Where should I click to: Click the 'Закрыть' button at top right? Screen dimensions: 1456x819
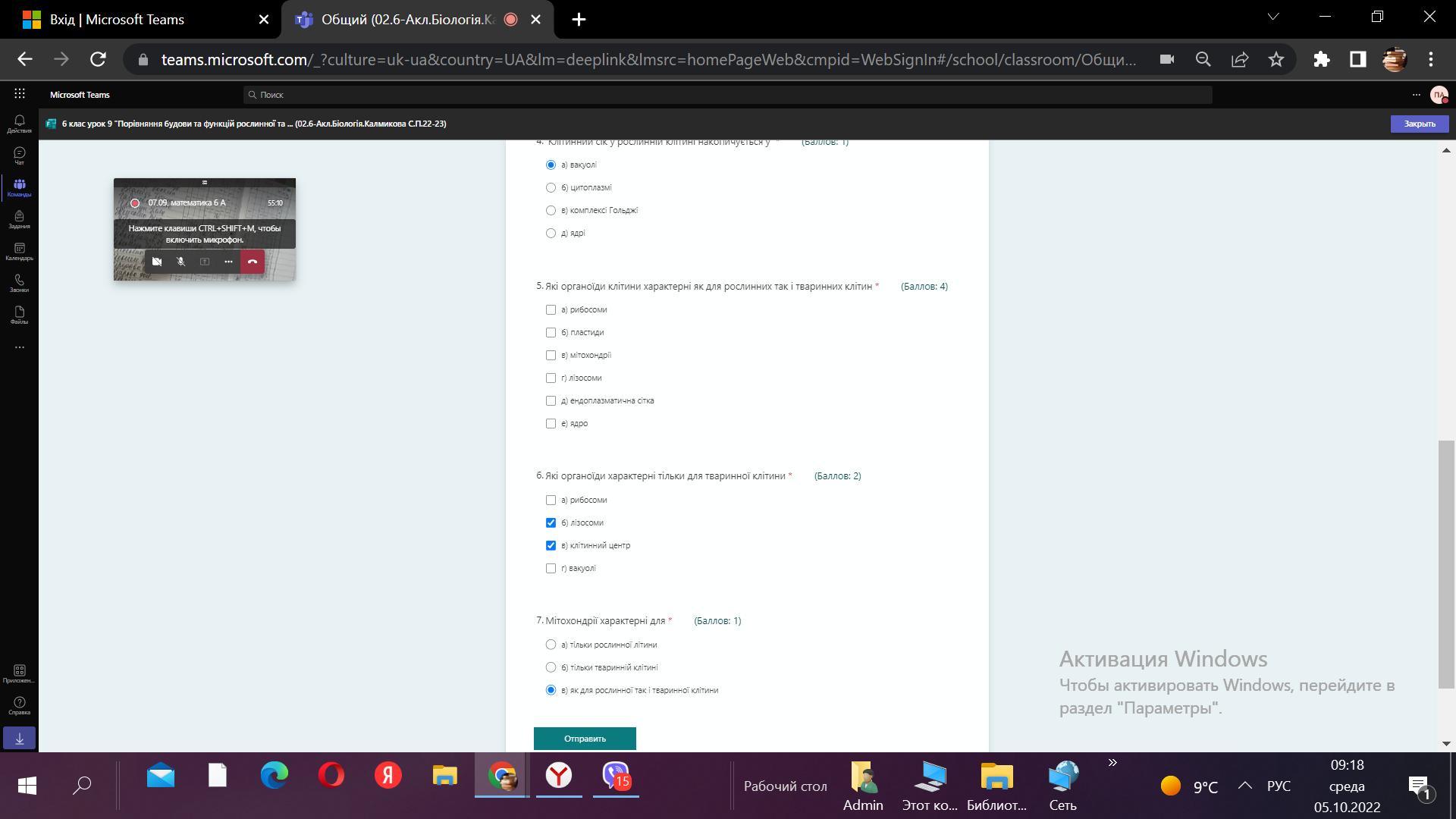coord(1419,124)
